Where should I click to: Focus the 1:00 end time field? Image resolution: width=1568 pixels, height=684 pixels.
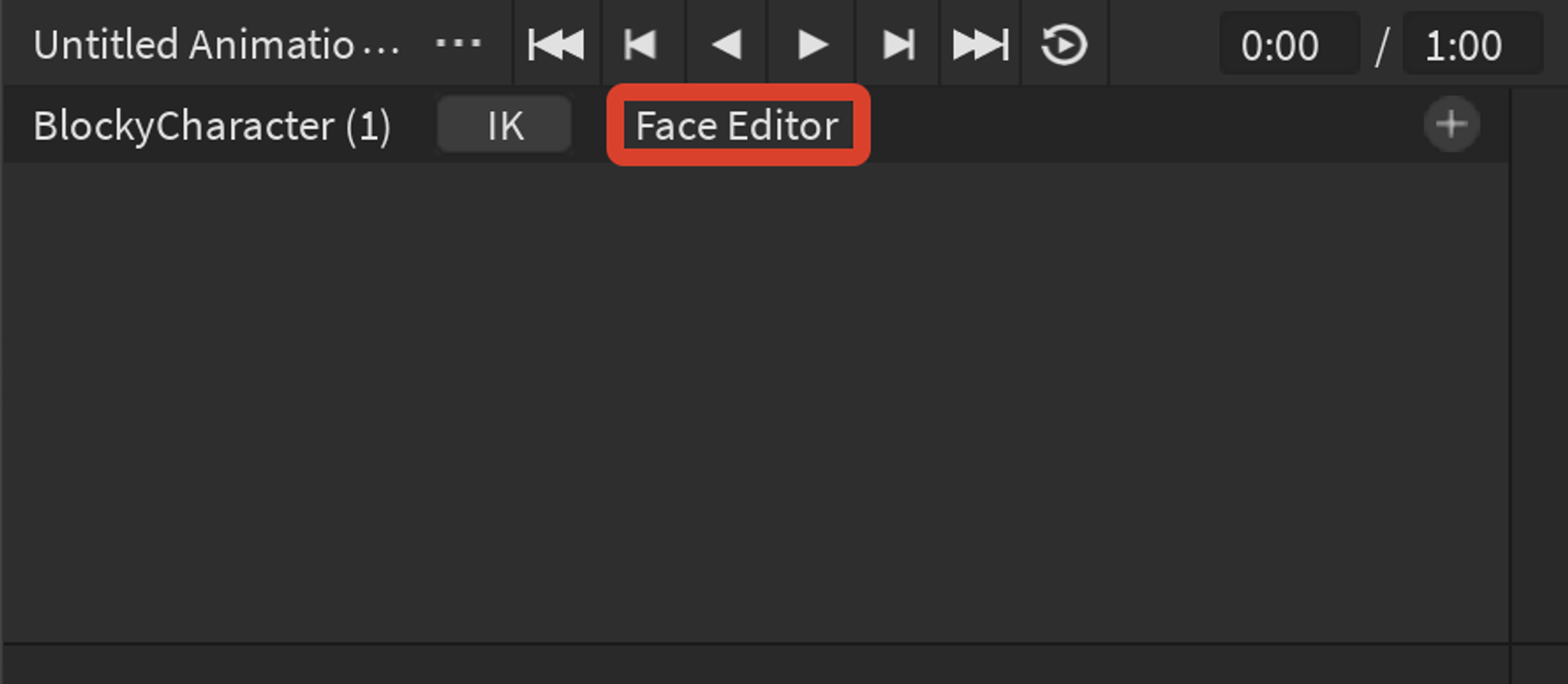(x=1472, y=44)
